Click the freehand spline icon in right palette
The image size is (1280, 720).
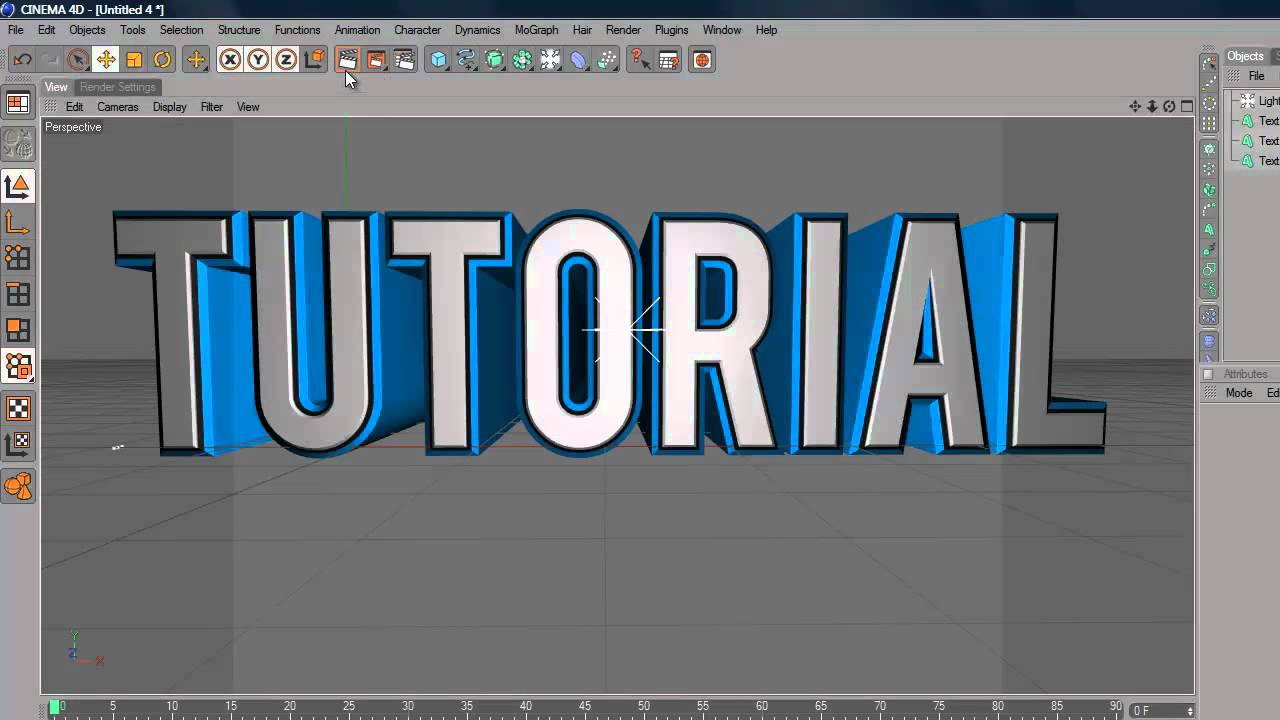tap(1209, 209)
